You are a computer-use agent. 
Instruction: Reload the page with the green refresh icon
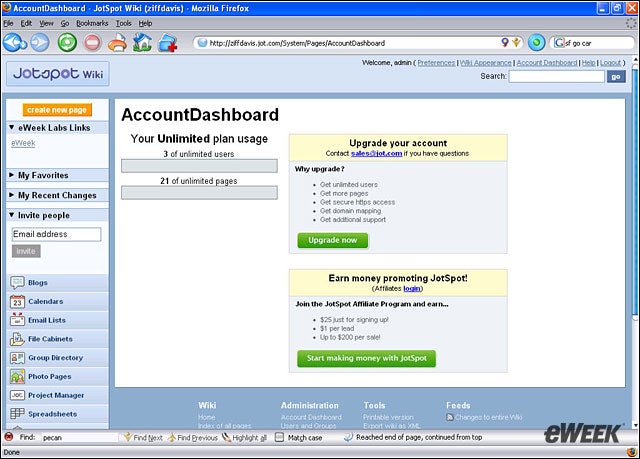[x=67, y=42]
